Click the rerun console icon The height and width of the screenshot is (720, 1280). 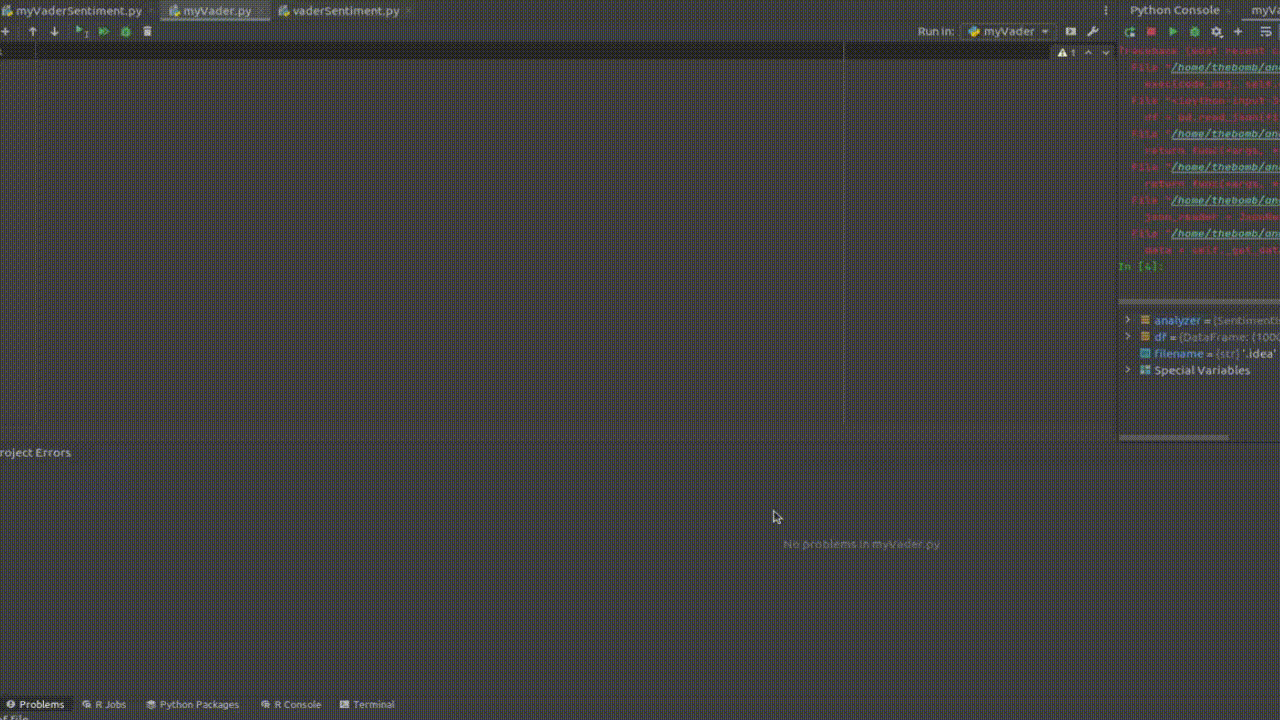click(1130, 32)
